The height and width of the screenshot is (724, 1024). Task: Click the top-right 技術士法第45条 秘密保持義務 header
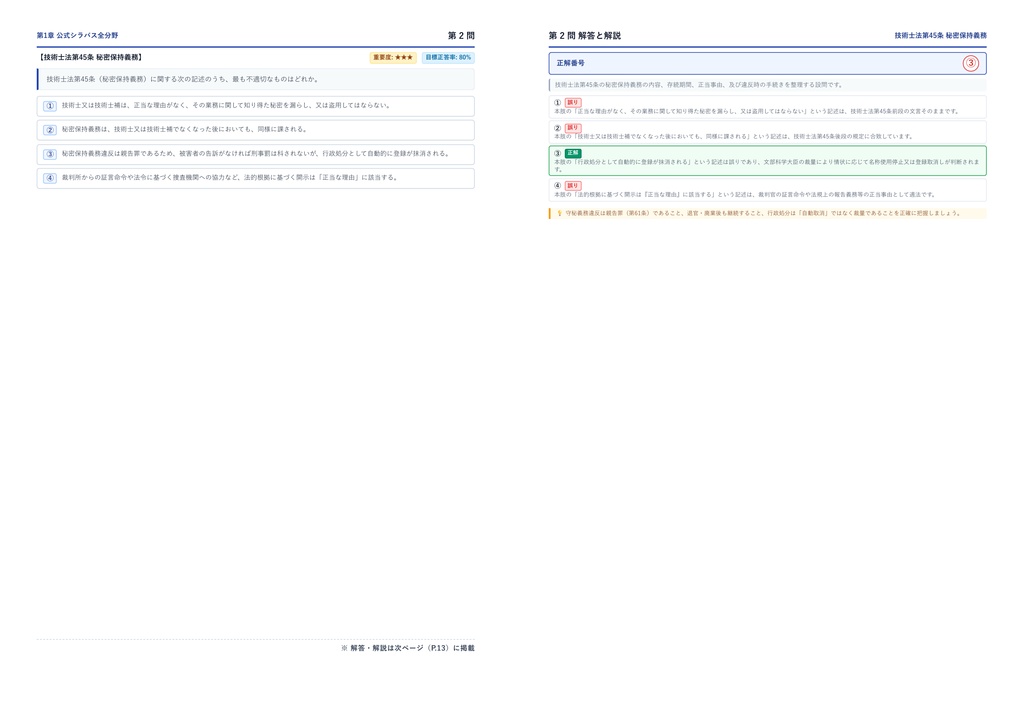pos(940,35)
